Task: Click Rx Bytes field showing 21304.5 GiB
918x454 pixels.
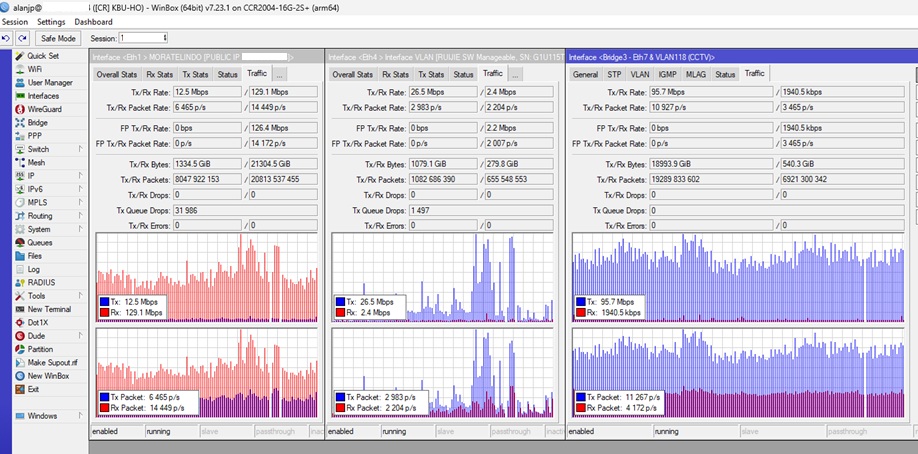Action: tap(283, 164)
